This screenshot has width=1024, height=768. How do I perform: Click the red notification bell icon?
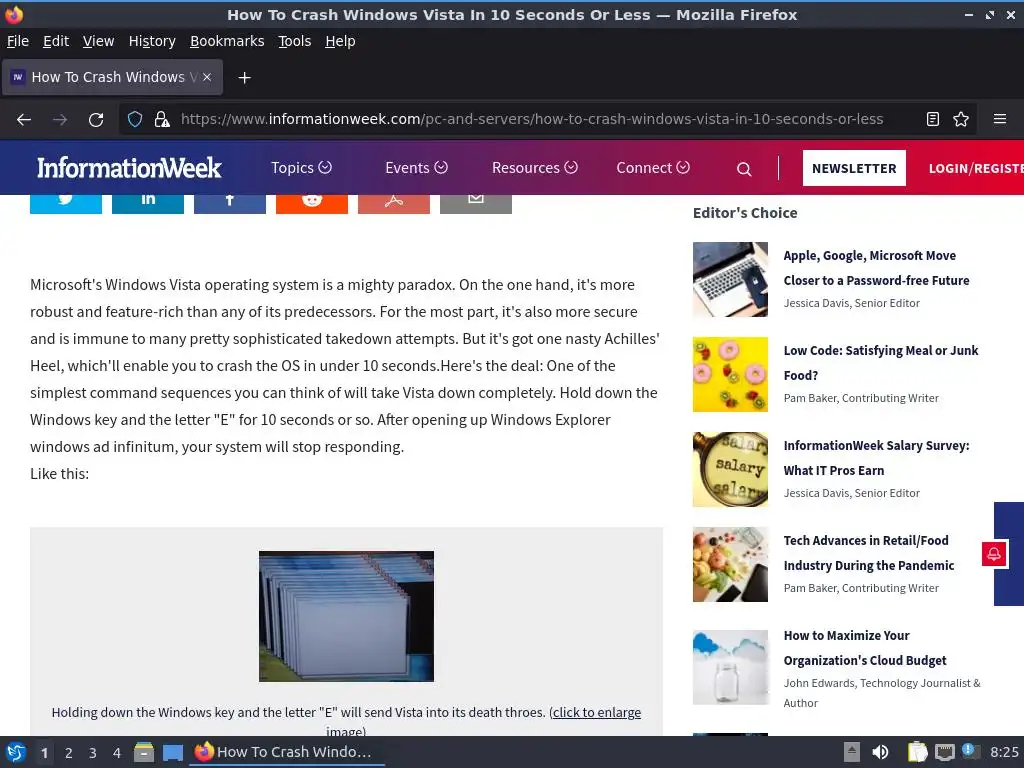point(994,554)
